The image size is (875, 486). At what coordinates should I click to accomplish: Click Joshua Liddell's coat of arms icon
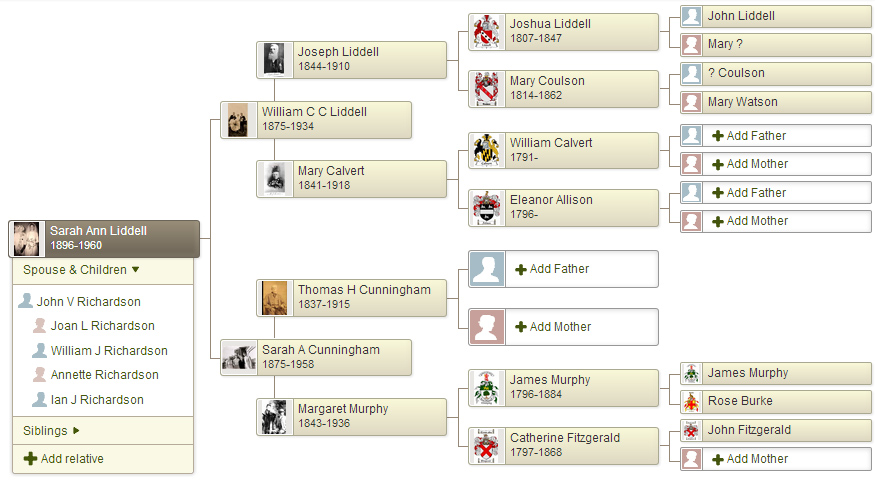click(487, 31)
